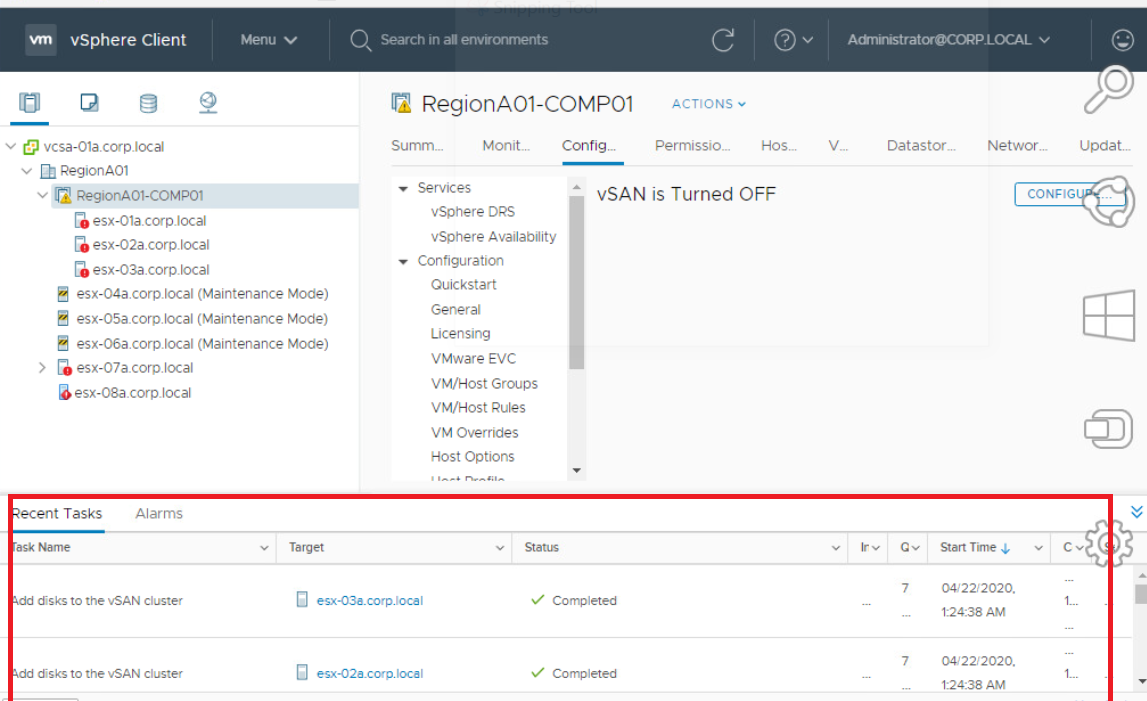Collapse the Configuration section
The height and width of the screenshot is (701, 1147).
click(403, 261)
